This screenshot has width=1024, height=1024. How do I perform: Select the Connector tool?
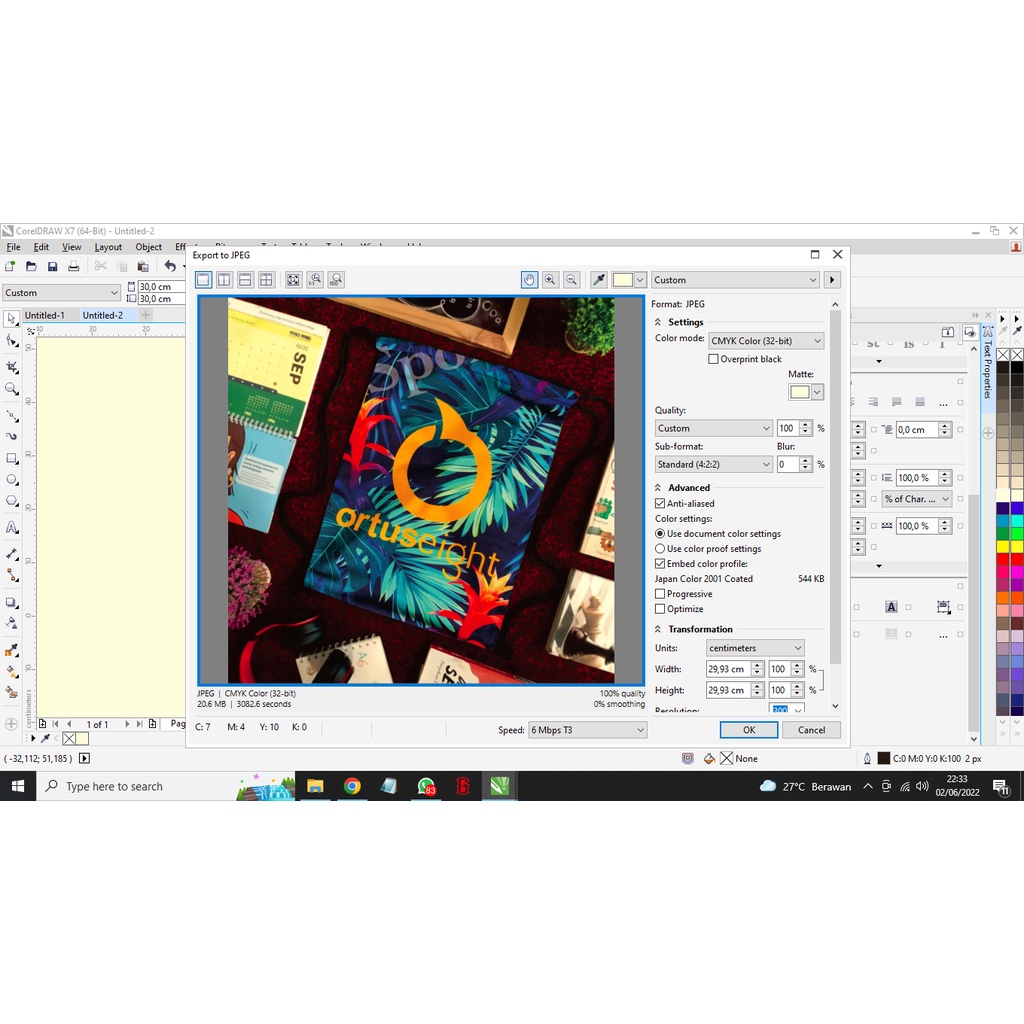coord(11,575)
